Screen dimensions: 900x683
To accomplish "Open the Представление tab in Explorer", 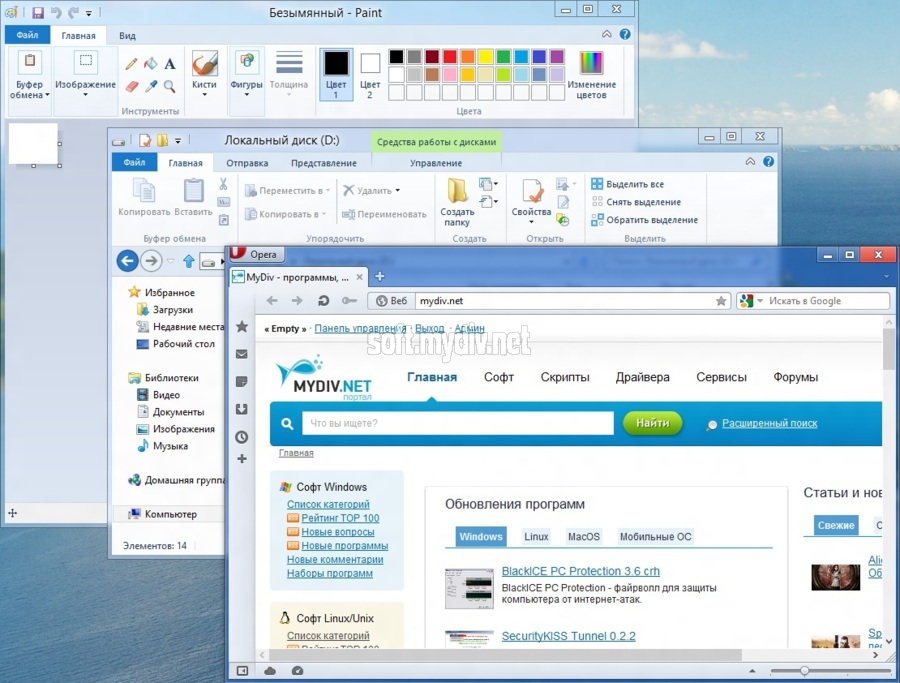I will 324,163.
